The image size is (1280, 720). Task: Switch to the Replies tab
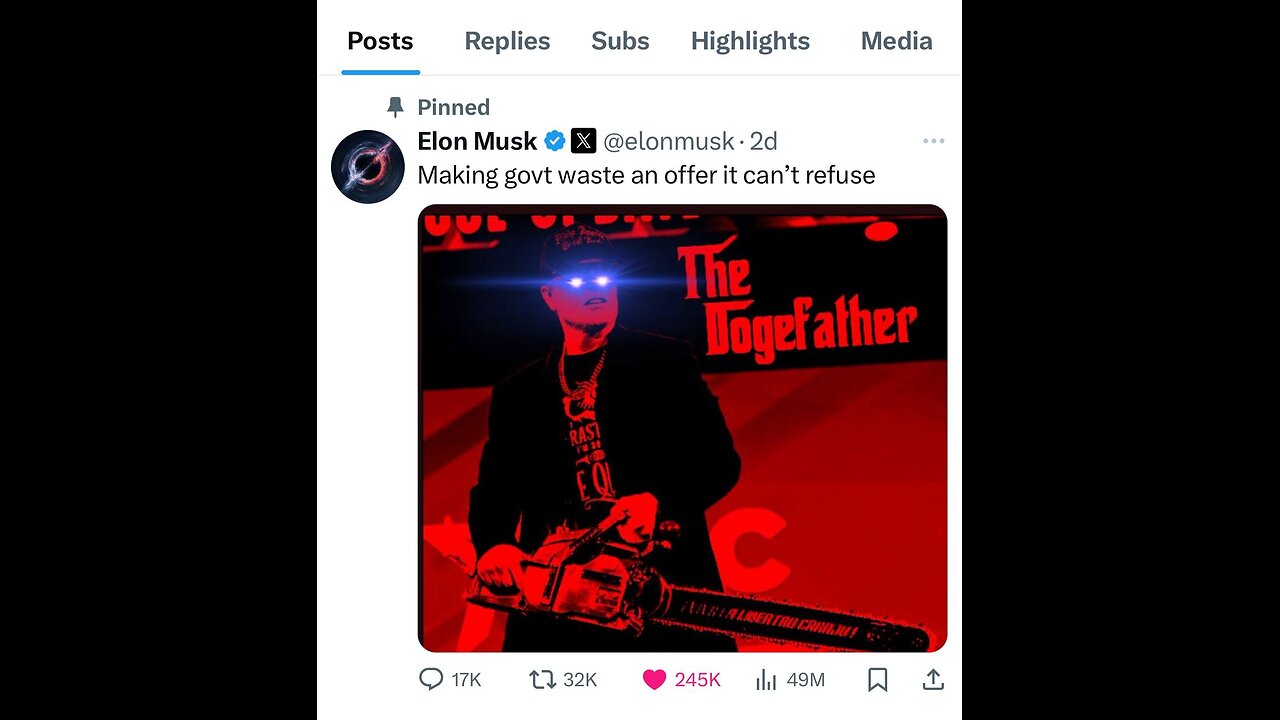pyautogui.click(x=507, y=41)
